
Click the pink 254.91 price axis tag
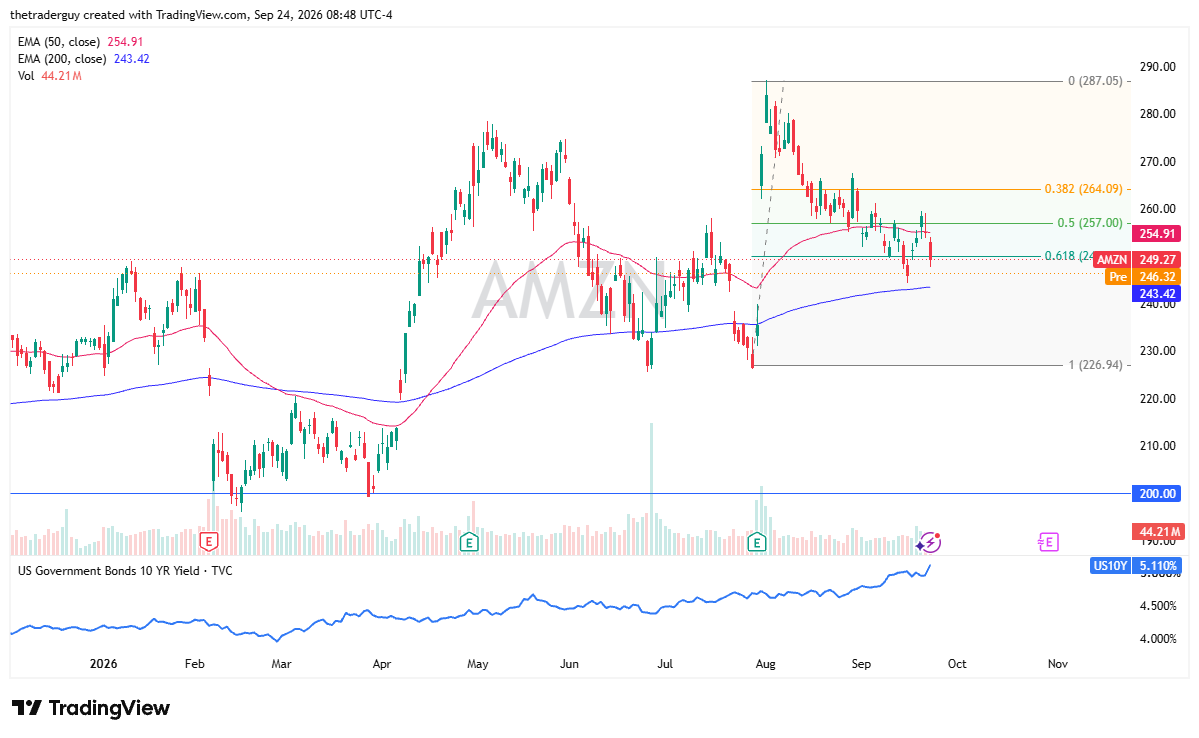pyautogui.click(x=1156, y=234)
